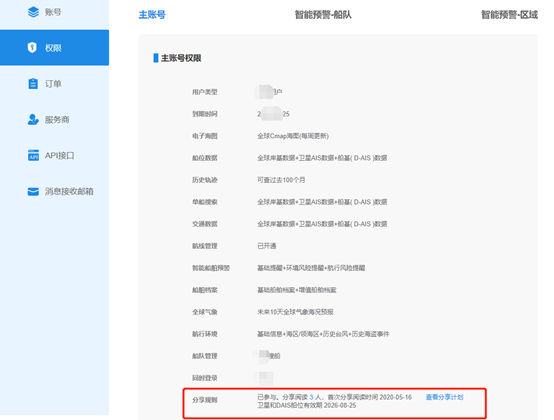Click the 订单 clipboard icon
554x420 pixels.
(33, 83)
